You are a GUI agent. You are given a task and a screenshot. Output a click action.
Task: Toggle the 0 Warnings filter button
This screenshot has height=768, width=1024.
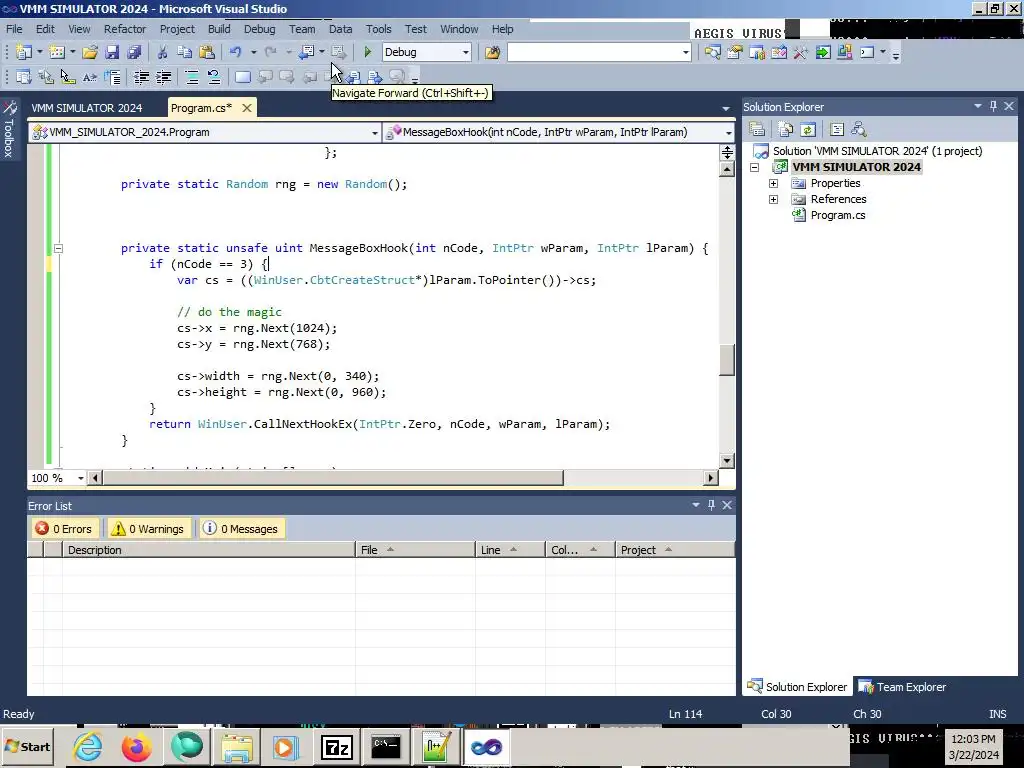(148, 528)
